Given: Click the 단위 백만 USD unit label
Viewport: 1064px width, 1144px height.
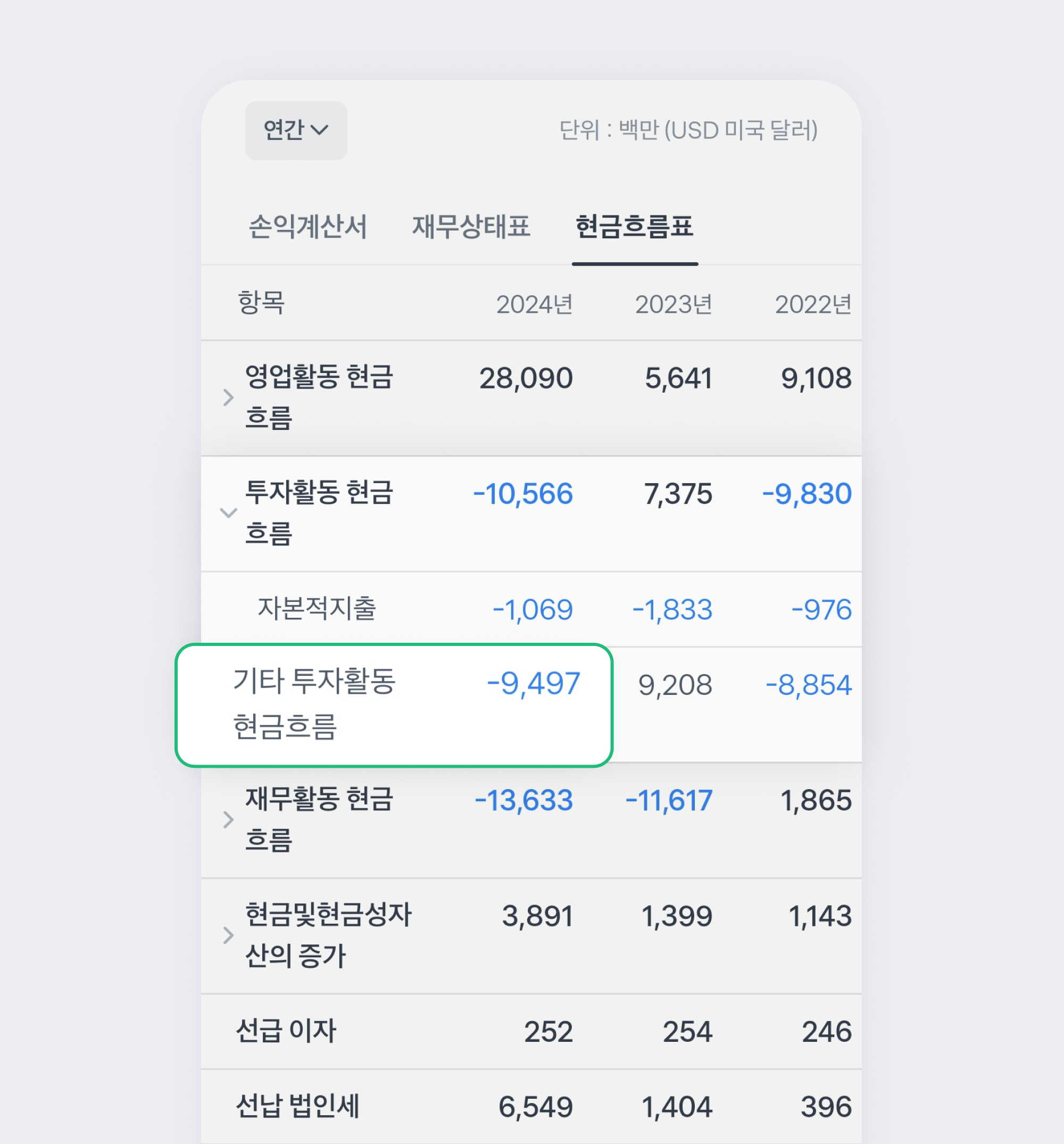Looking at the screenshot, I should click(688, 130).
